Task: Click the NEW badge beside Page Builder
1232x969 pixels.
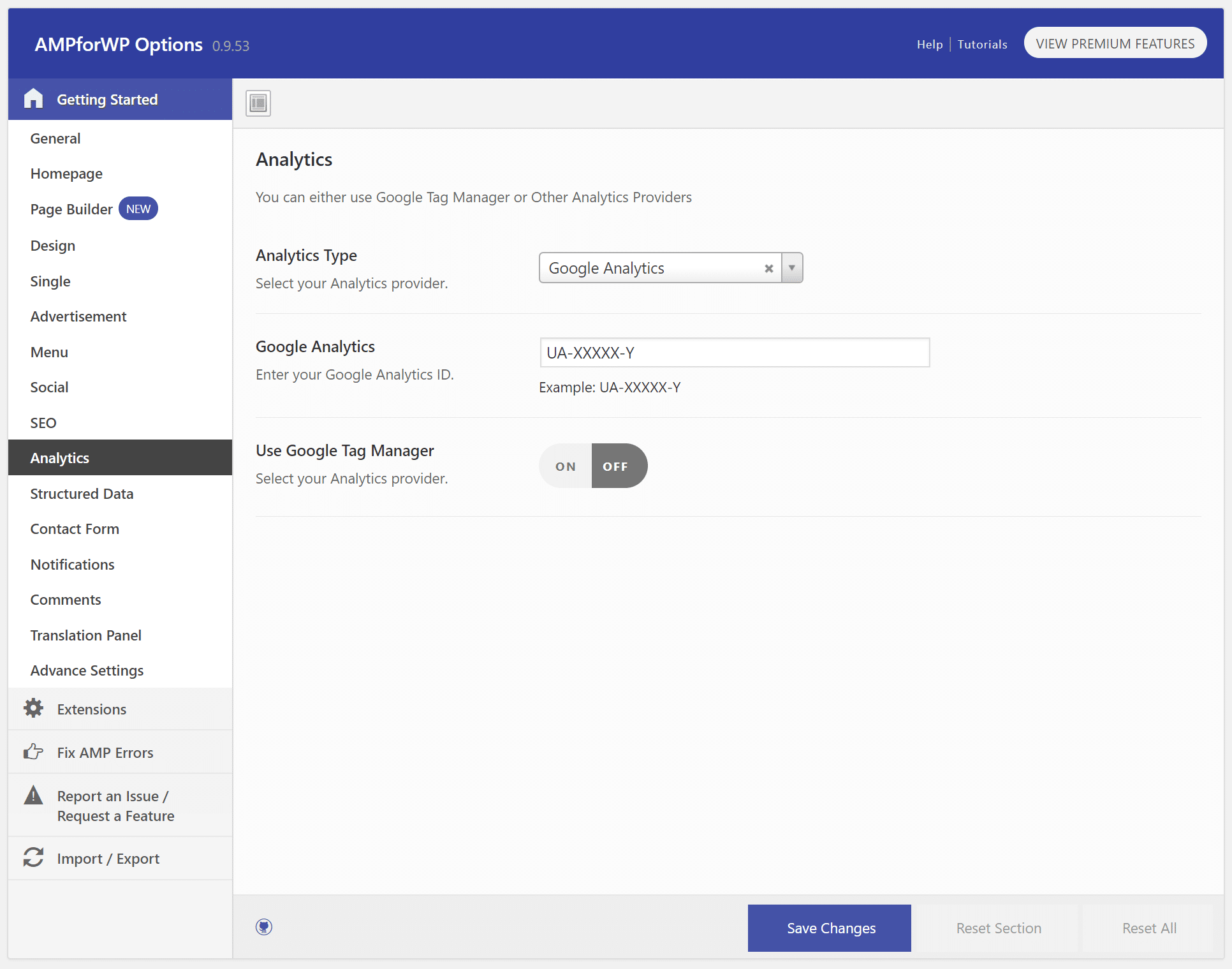Action: pos(138,209)
